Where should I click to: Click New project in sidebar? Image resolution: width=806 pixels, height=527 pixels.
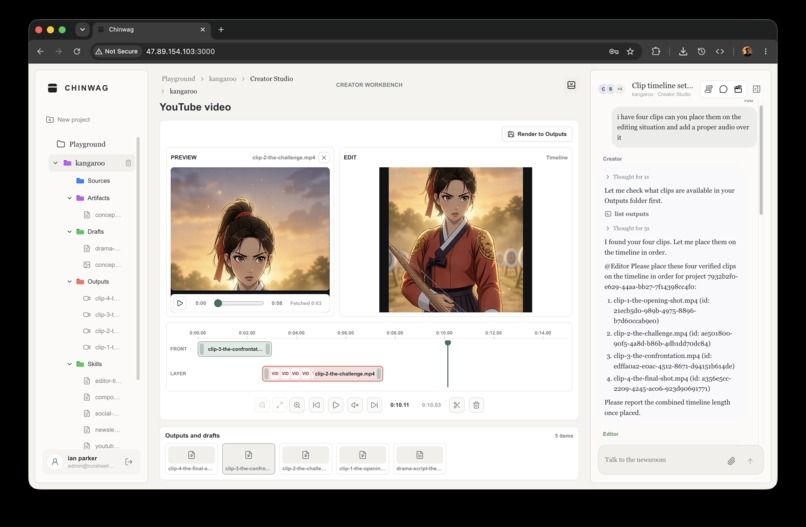[x=68, y=120]
